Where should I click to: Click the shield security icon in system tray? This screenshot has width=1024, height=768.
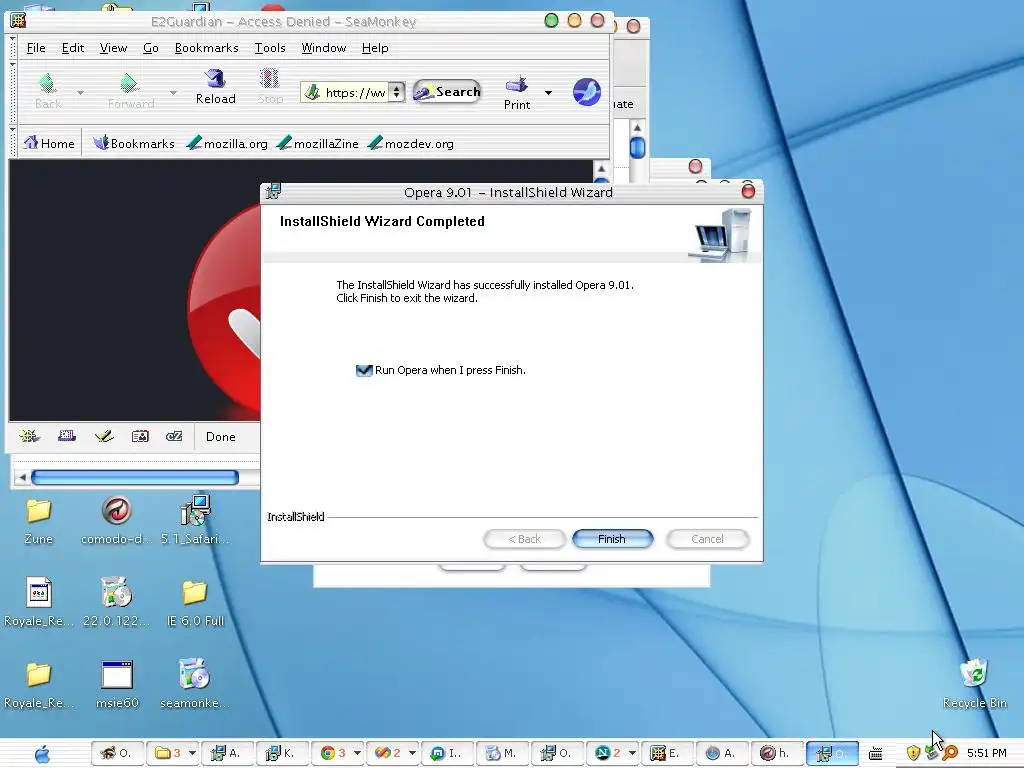pos(913,753)
